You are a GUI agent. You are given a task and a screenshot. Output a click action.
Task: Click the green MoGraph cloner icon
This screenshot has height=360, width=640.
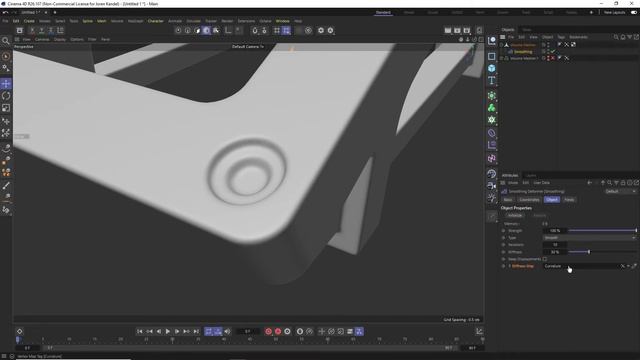491,108
